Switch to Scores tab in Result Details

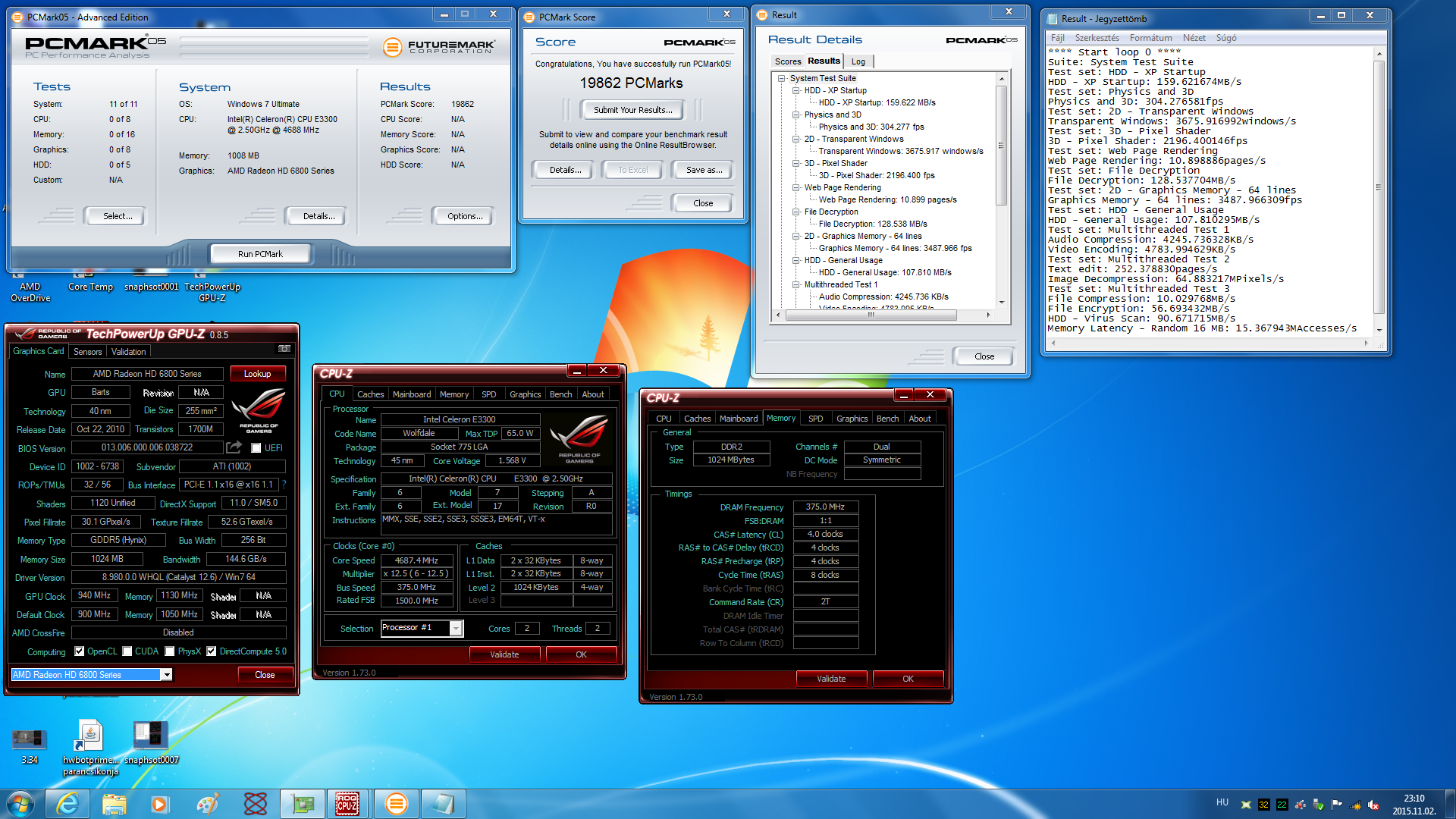pyautogui.click(x=787, y=61)
